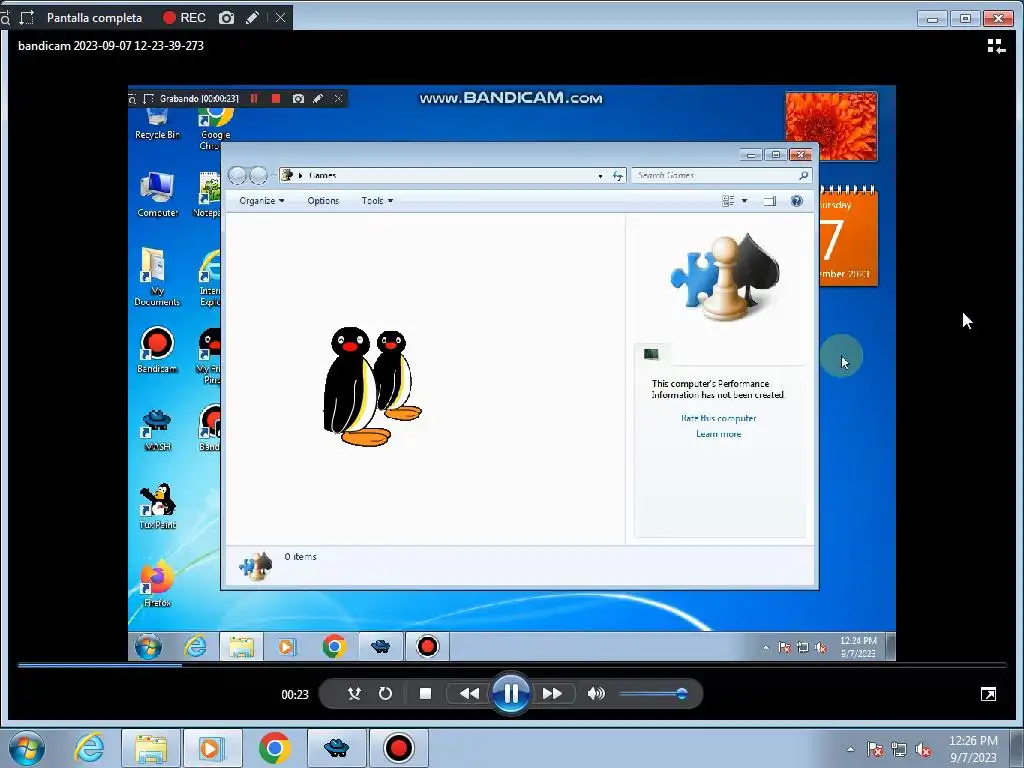
Task: Open the Games address bar history dropdown
Action: pos(600,176)
